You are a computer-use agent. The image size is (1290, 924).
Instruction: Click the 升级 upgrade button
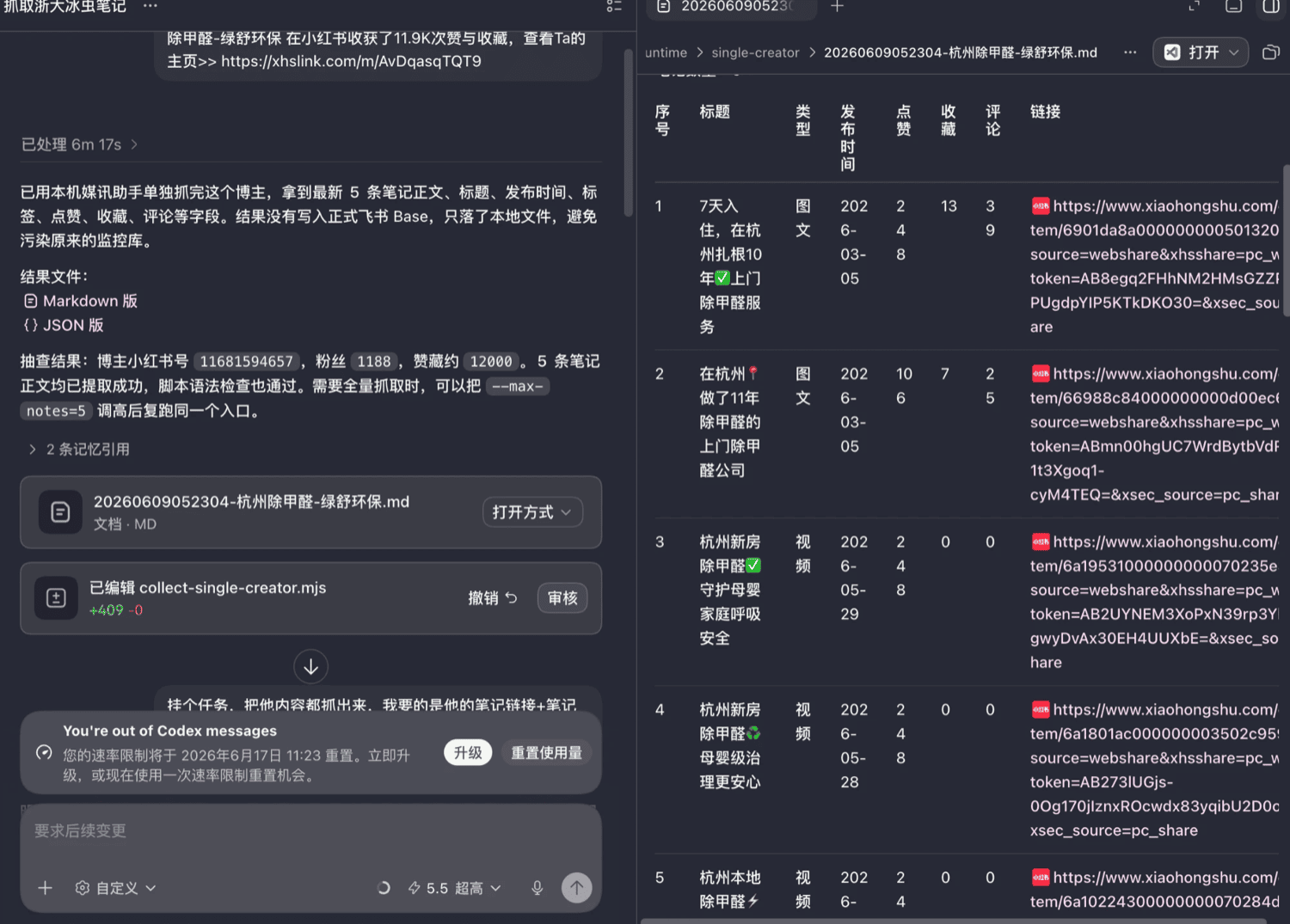[468, 752]
